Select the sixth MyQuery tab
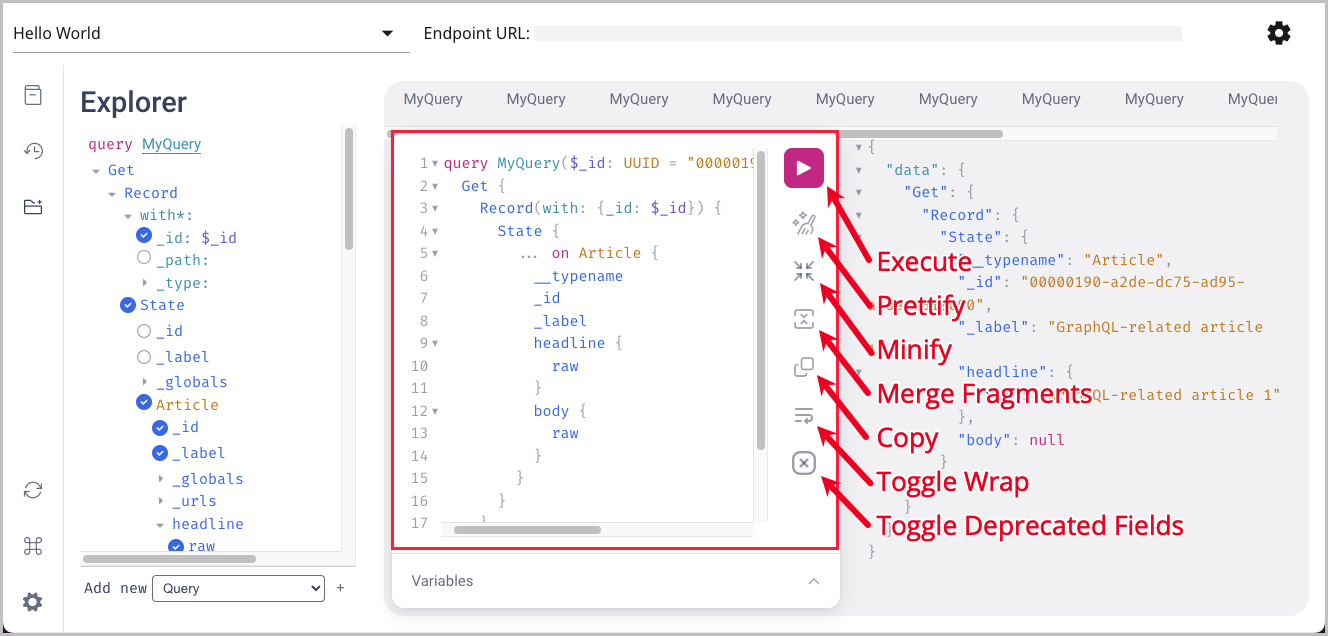 (948, 99)
